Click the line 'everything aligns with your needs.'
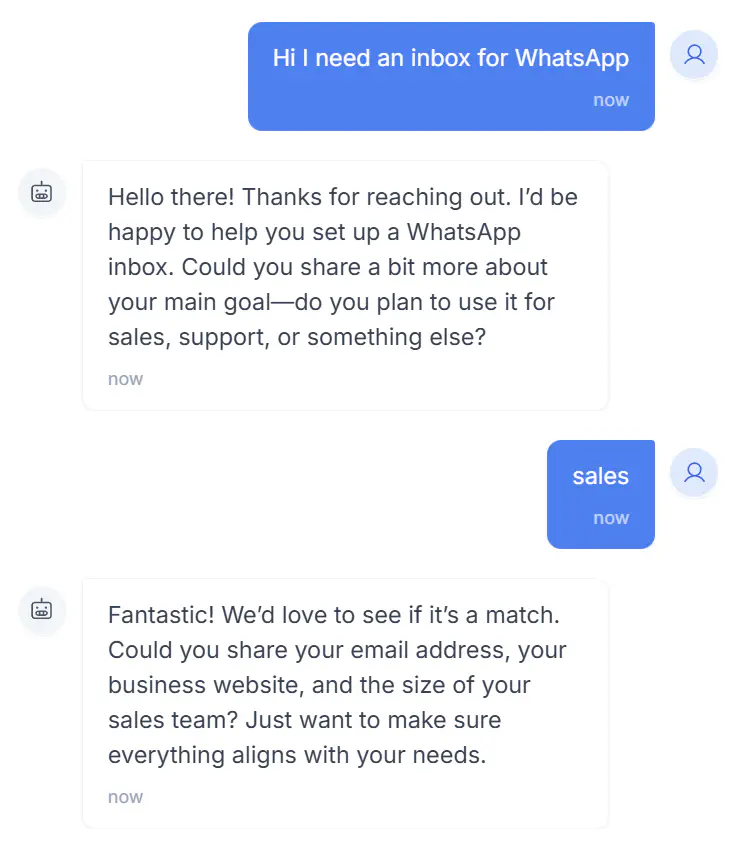Viewport: 740px width, 858px height. (x=297, y=756)
